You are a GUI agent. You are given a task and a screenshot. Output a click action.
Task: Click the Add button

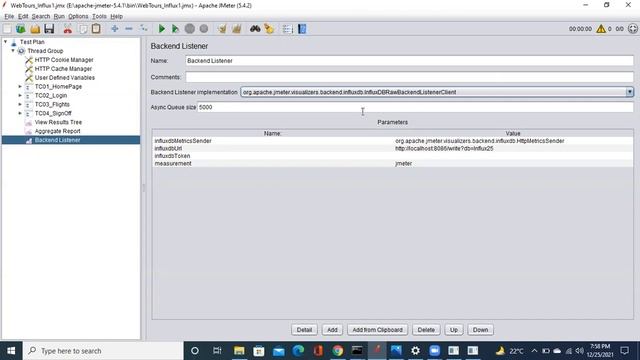click(332, 330)
